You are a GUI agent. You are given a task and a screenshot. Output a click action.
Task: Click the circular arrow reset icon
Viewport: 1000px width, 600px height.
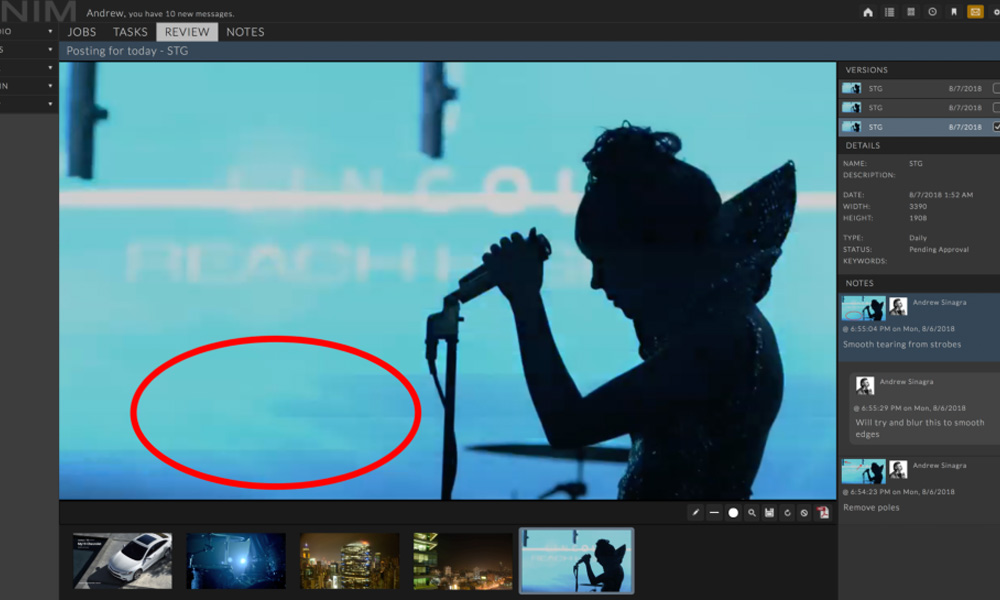pos(787,513)
